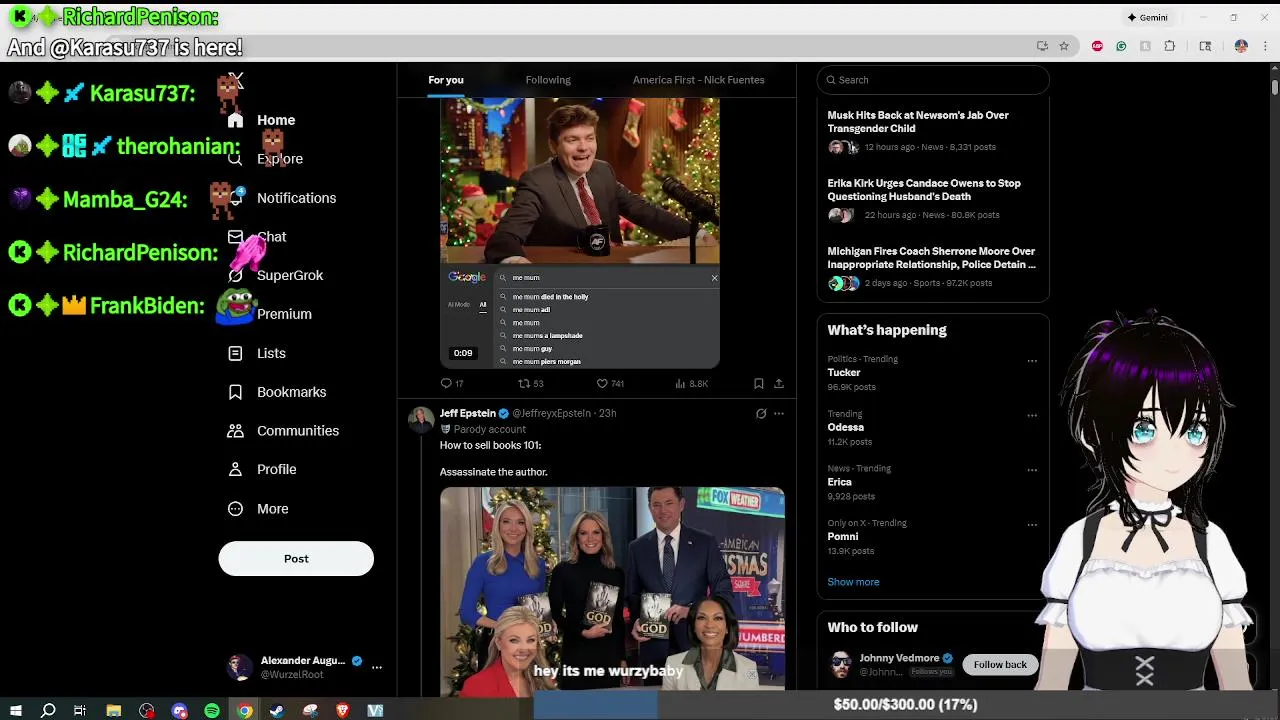Open the Gemini button in Chrome

pyautogui.click(x=1147, y=17)
